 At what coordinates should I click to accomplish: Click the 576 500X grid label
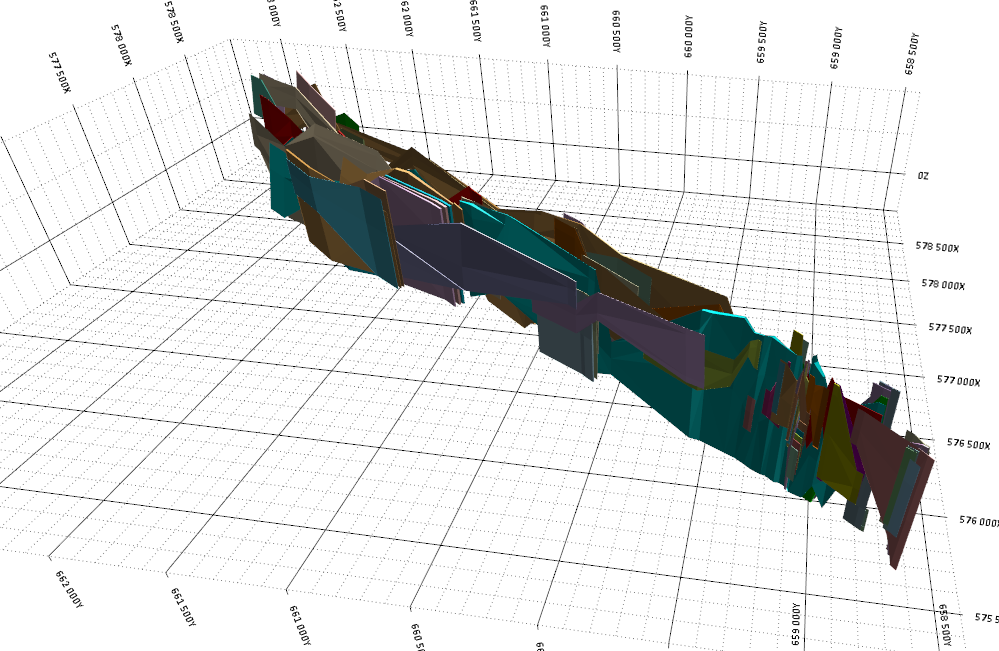pos(968,443)
